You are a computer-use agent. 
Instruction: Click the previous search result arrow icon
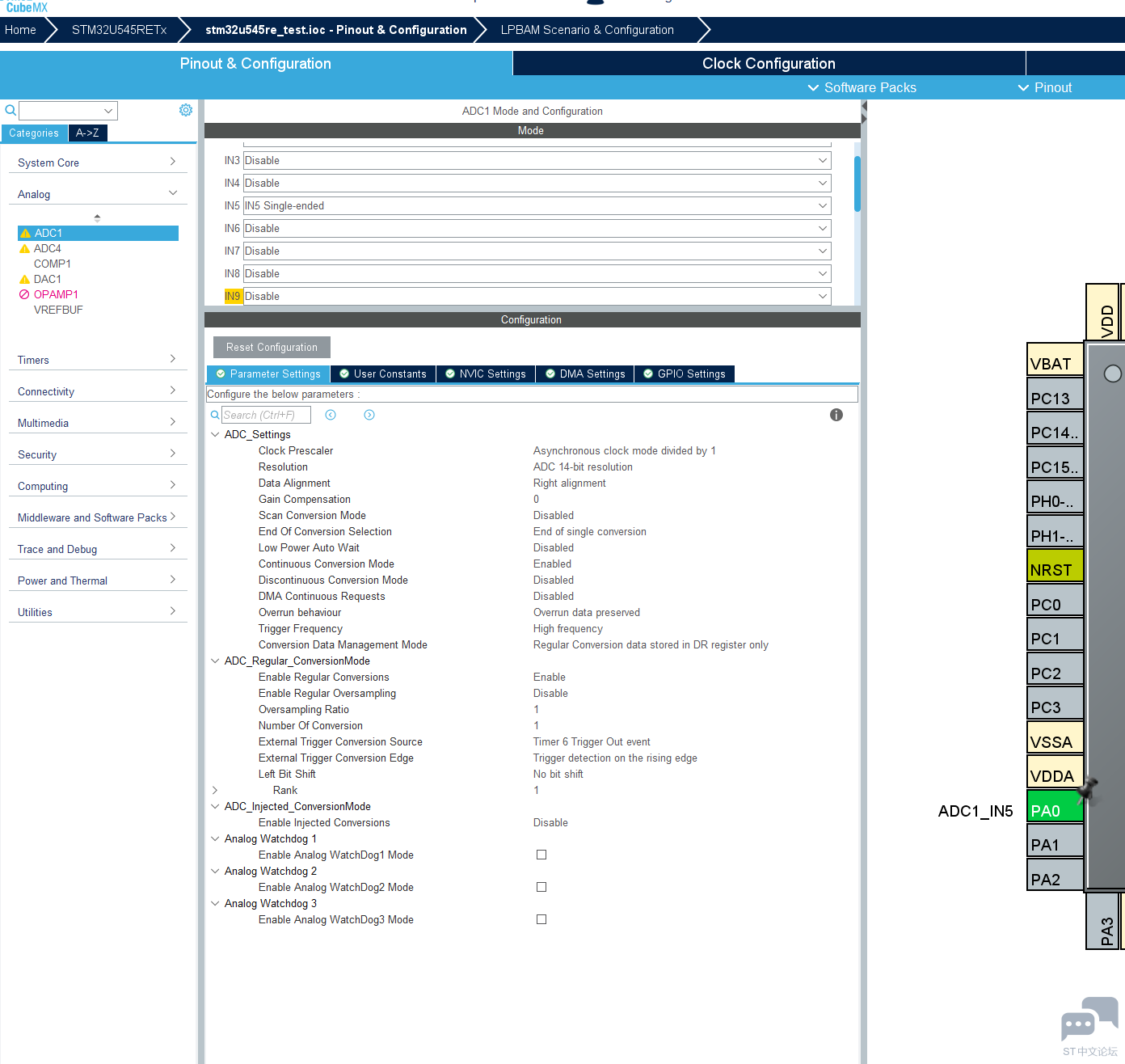pos(331,415)
